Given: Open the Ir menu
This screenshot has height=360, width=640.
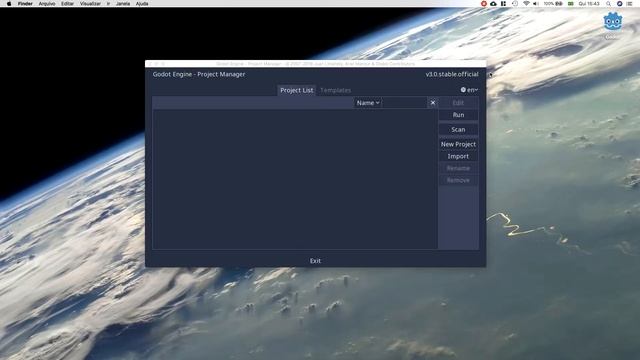Looking at the screenshot, I should [x=108, y=4].
